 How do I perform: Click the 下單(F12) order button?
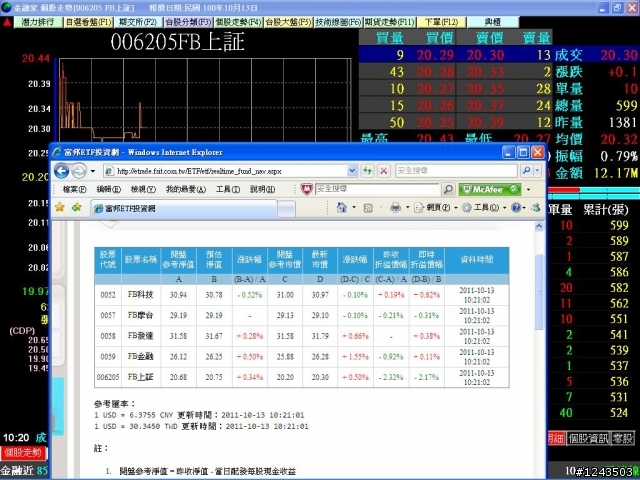(x=441, y=22)
